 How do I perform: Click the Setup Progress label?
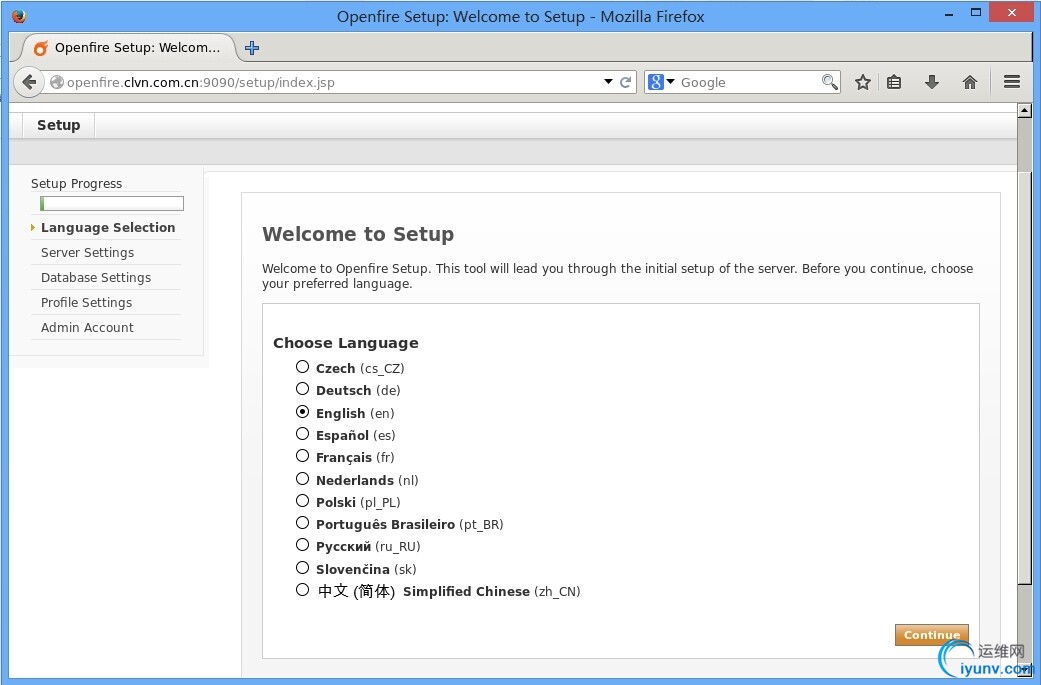(x=76, y=184)
